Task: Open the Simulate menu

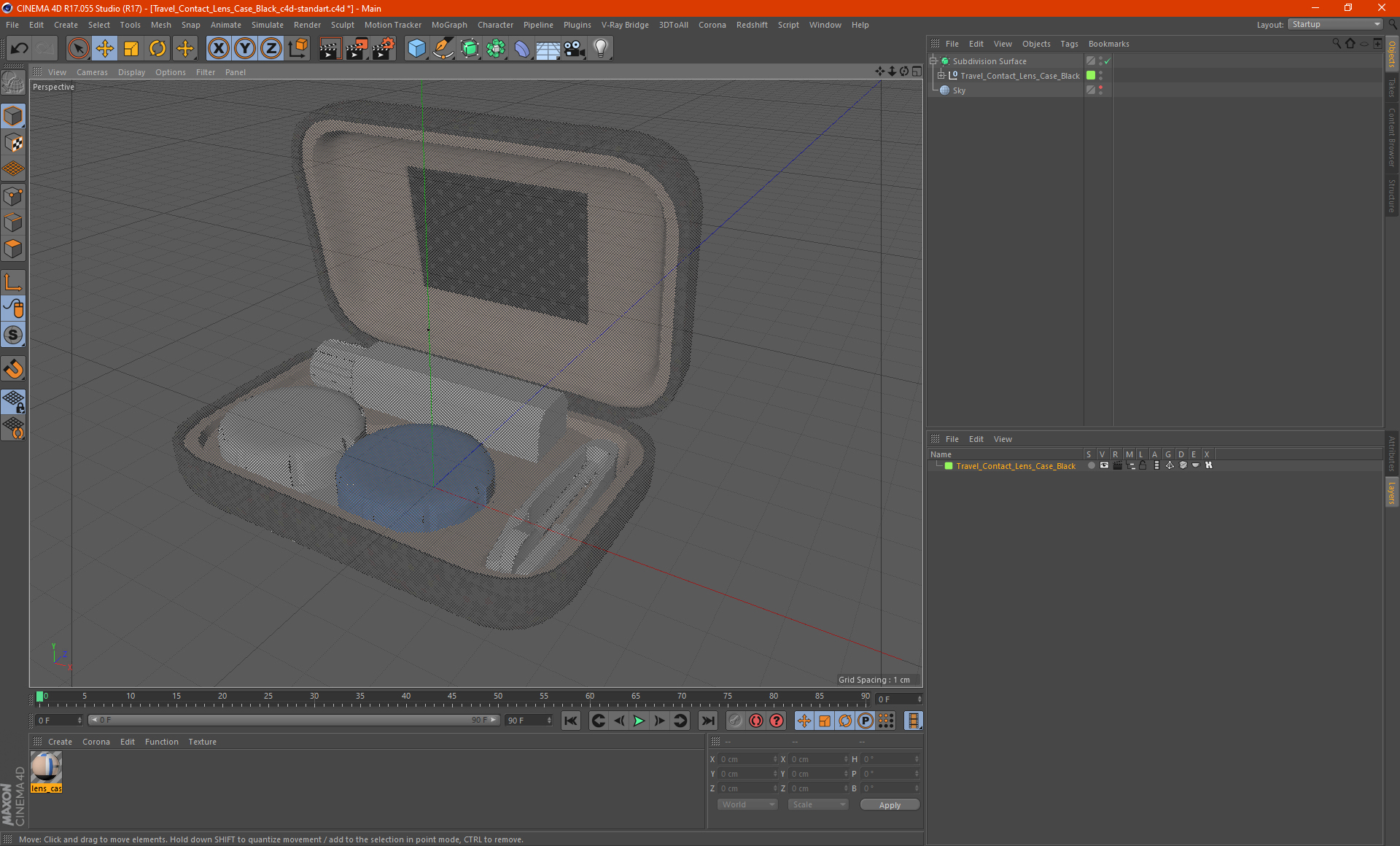Action: pos(268,25)
